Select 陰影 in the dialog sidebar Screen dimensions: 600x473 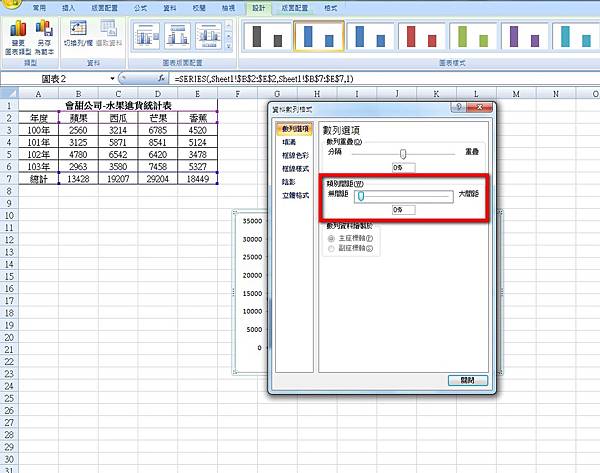(289, 182)
